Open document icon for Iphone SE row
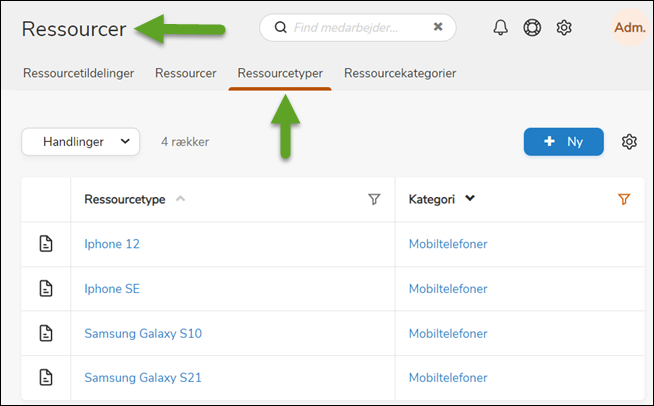 (46, 289)
